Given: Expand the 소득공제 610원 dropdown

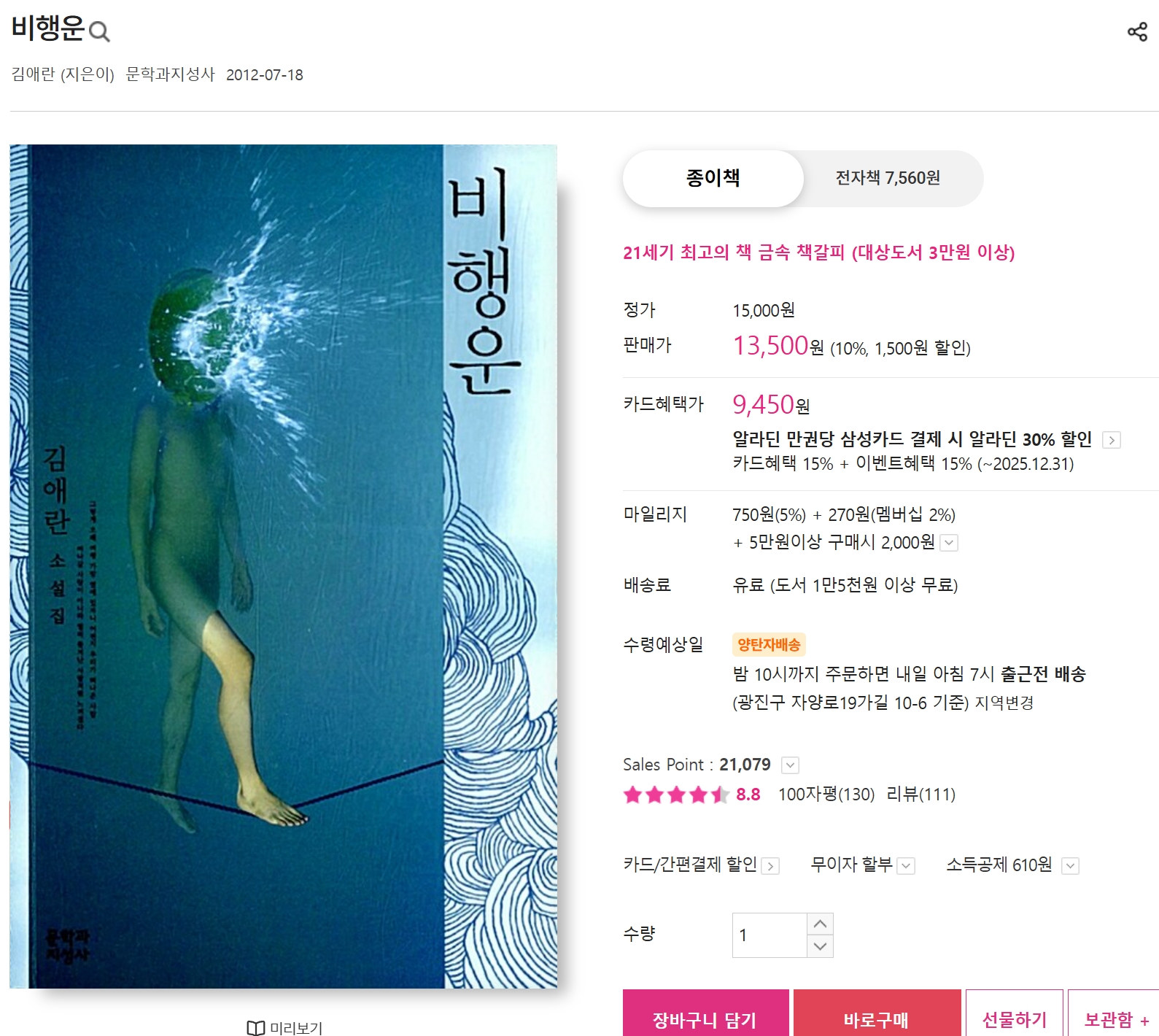Looking at the screenshot, I should click(x=1070, y=866).
